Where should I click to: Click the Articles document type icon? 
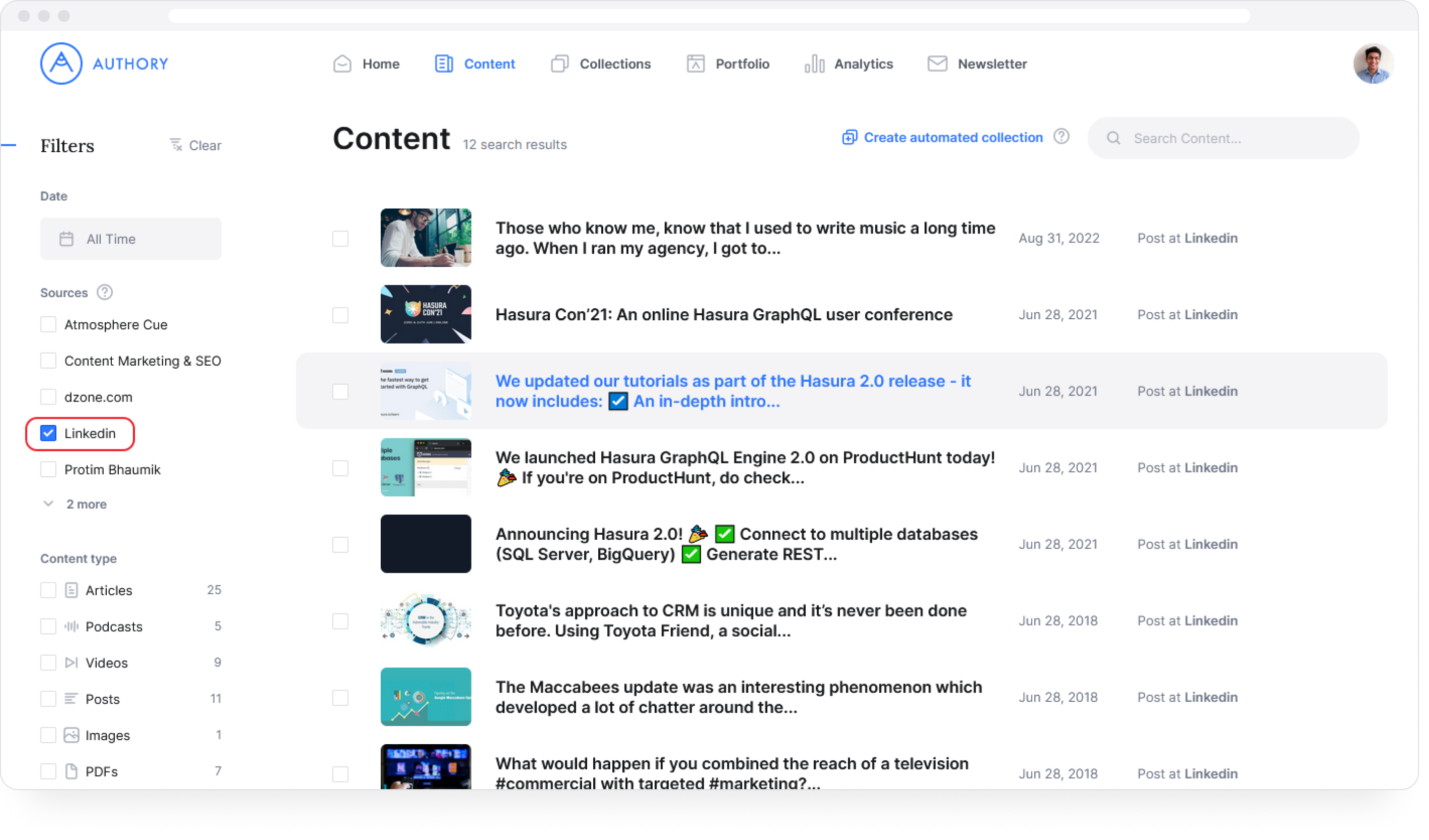coord(71,591)
